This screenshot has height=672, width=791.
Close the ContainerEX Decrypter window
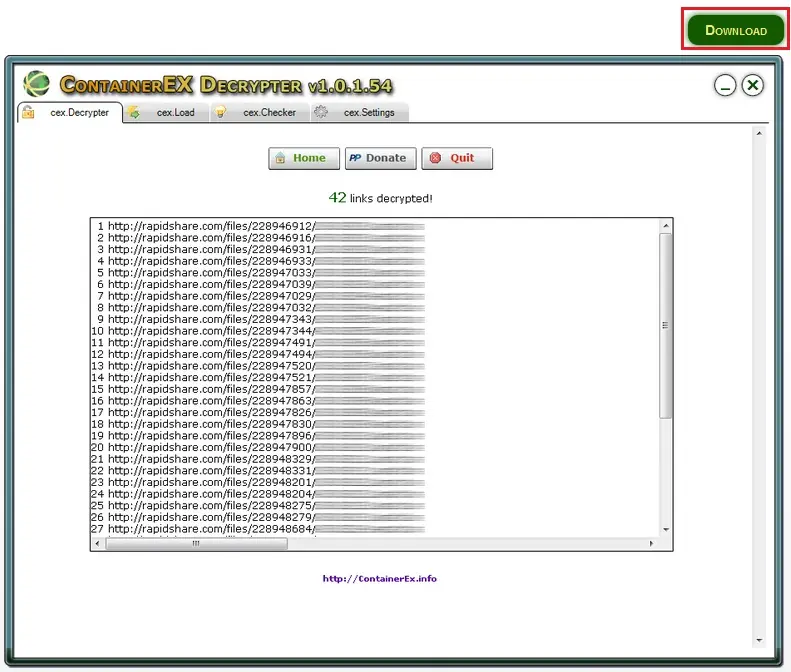coord(753,85)
